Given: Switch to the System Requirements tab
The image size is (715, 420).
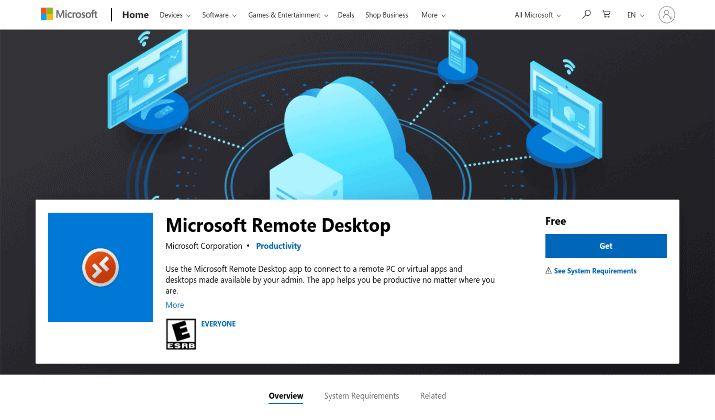Looking at the screenshot, I should coord(362,396).
